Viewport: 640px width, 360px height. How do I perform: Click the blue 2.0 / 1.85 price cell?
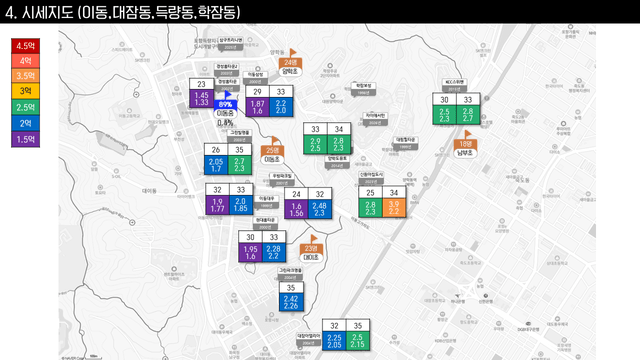click(x=241, y=205)
